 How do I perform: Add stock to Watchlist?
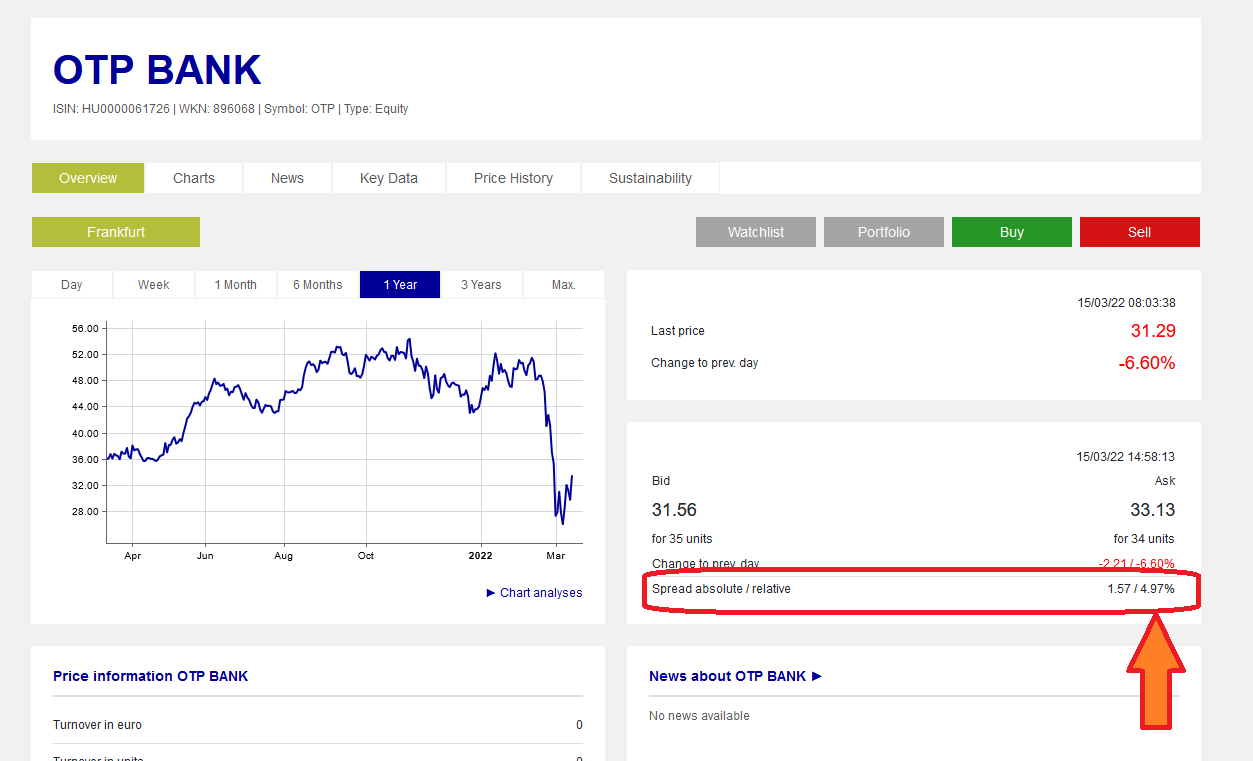click(756, 232)
